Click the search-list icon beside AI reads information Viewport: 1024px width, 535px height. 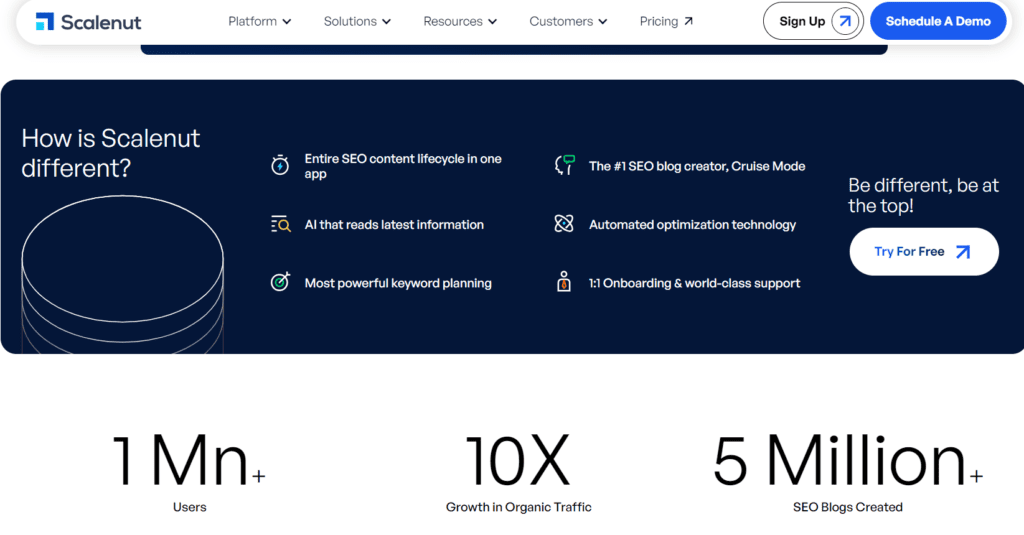(280, 225)
